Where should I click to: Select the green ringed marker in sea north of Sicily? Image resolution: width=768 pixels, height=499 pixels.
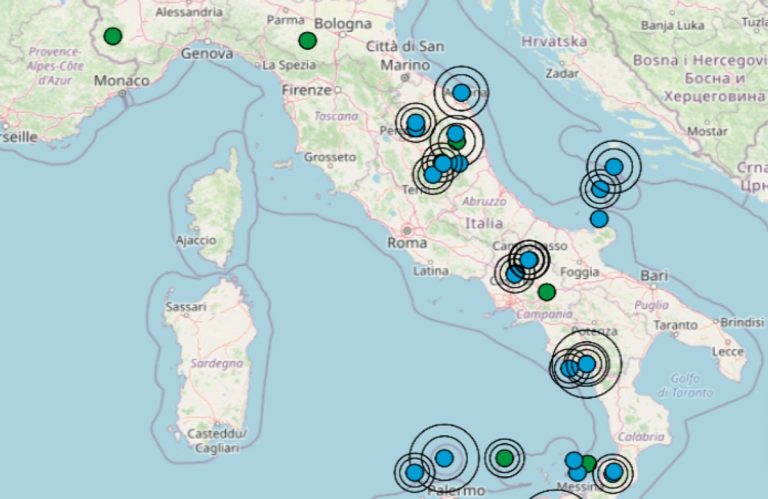click(x=505, y=458)
